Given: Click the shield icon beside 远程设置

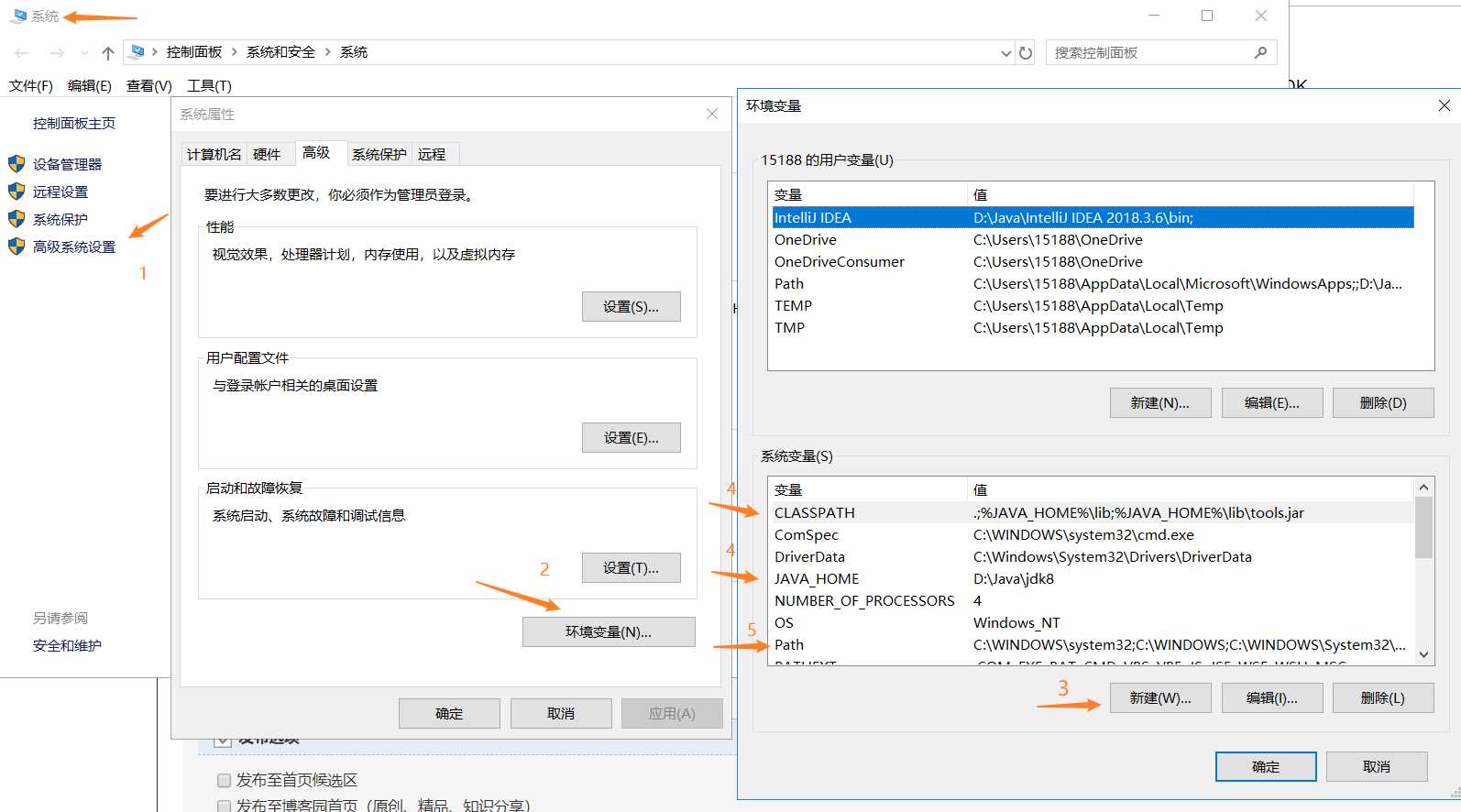Looking at the screenshot, I should tap(16, 192).
